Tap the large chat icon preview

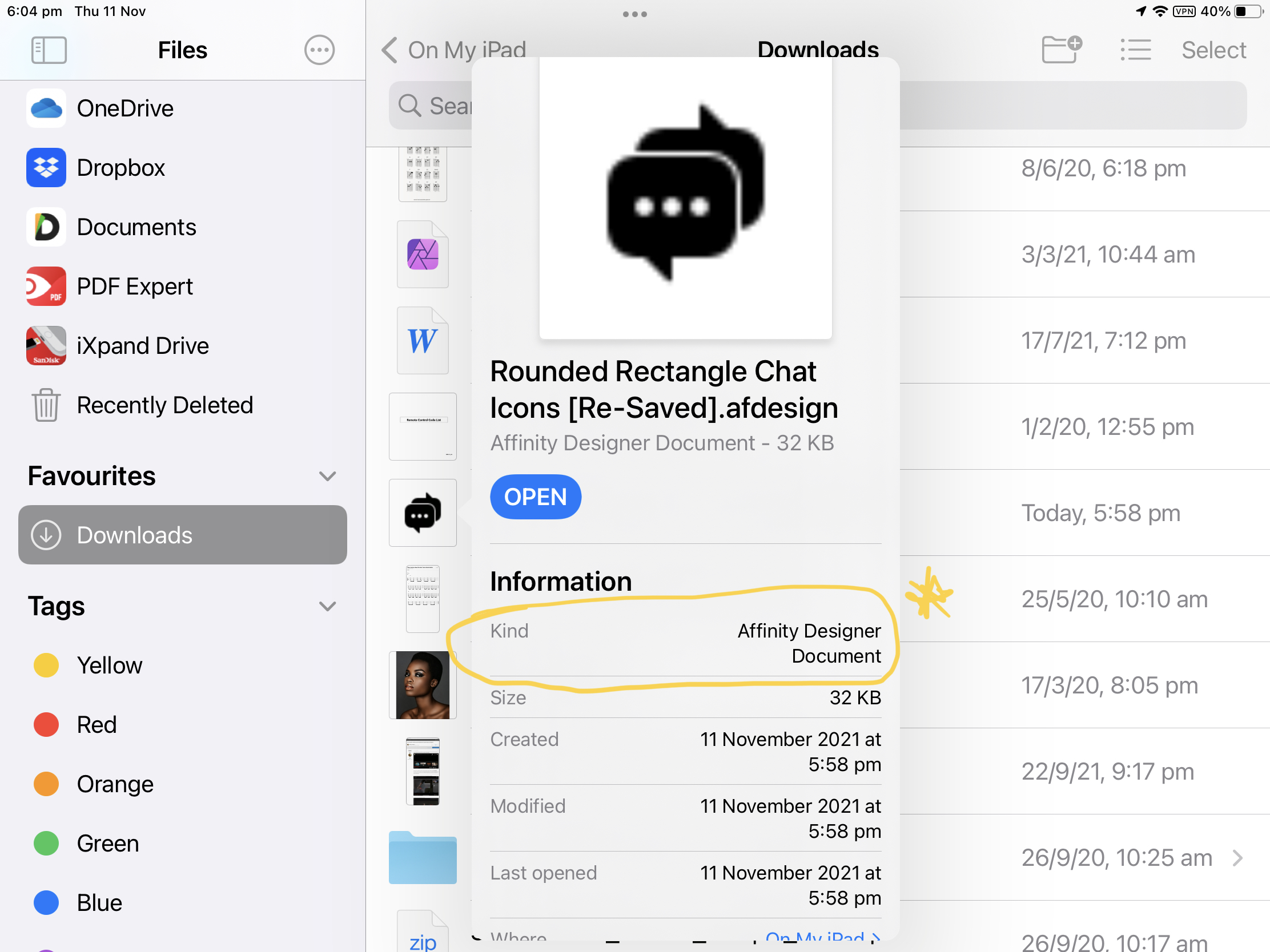(685, 198)
